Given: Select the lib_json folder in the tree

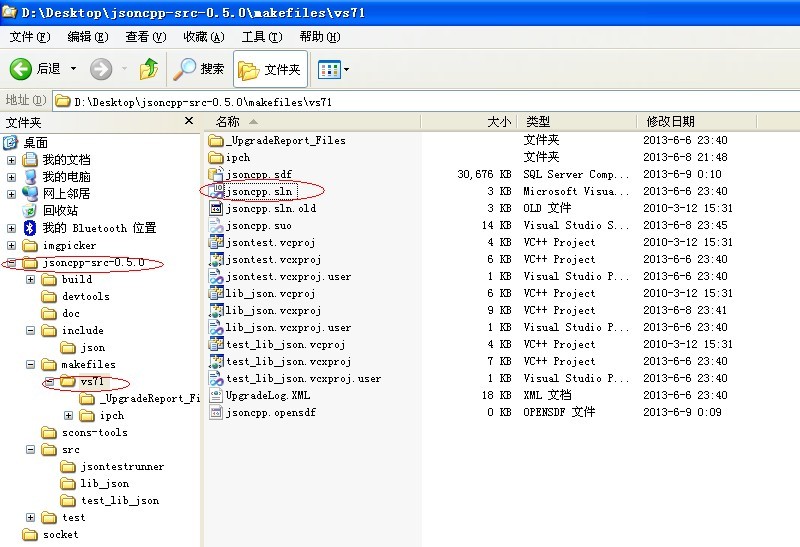Looking at the screenshot, I should [95, 483].
